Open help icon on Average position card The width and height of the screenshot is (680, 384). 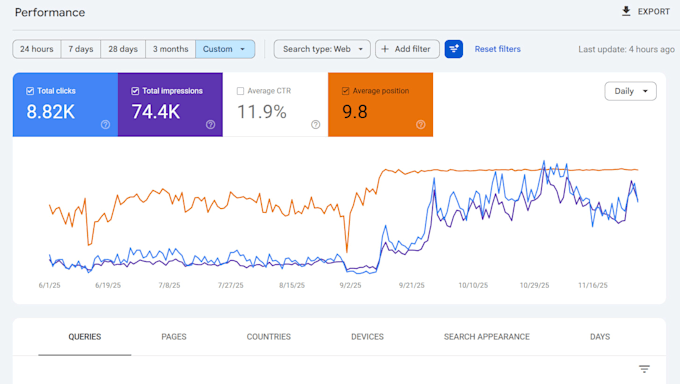[x=420, y=125]
